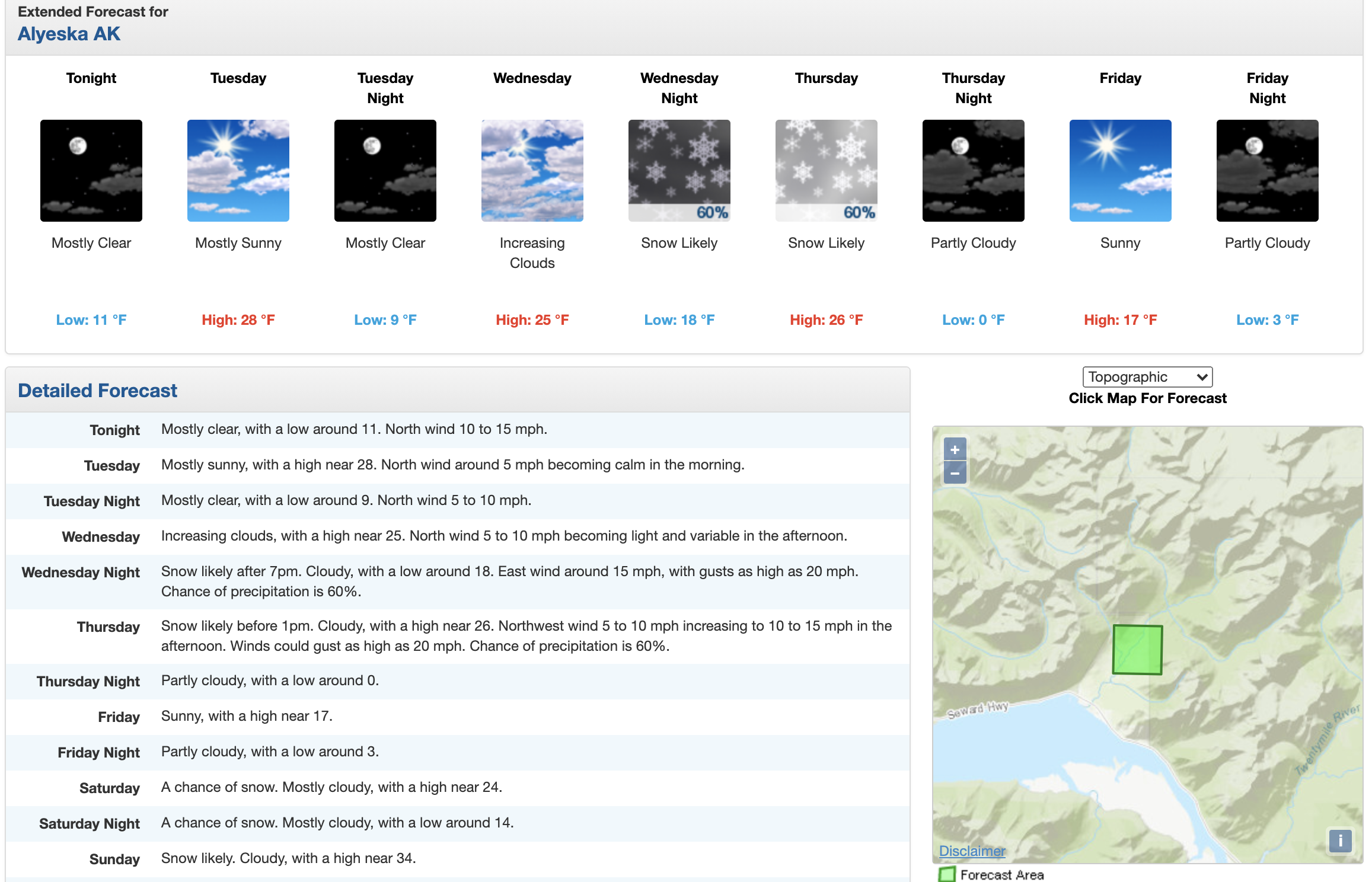The image size is (1372, 882).
Task: Click the Saturday row label in details
Action: (x=110, y=788)
